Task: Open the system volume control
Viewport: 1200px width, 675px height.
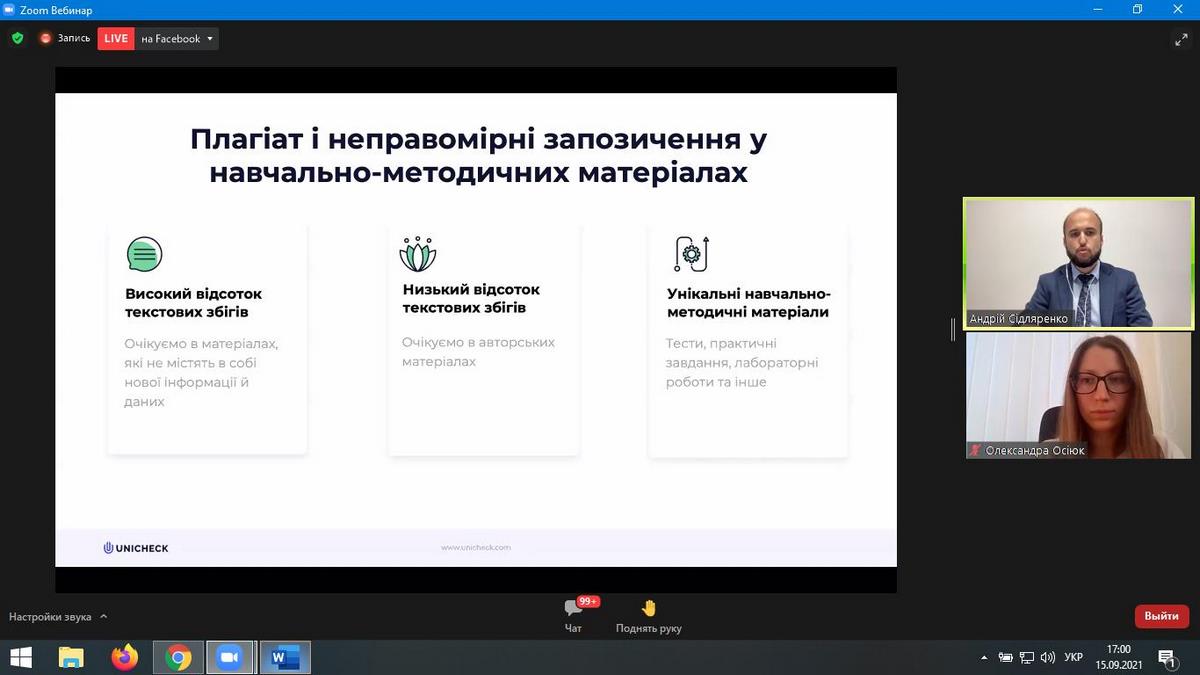Action: point(1047,657)
